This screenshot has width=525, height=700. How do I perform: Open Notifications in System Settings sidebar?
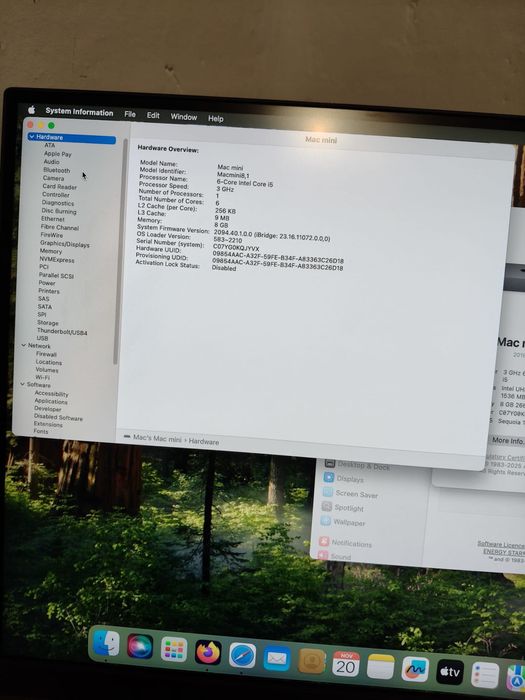tap(345, 543)
